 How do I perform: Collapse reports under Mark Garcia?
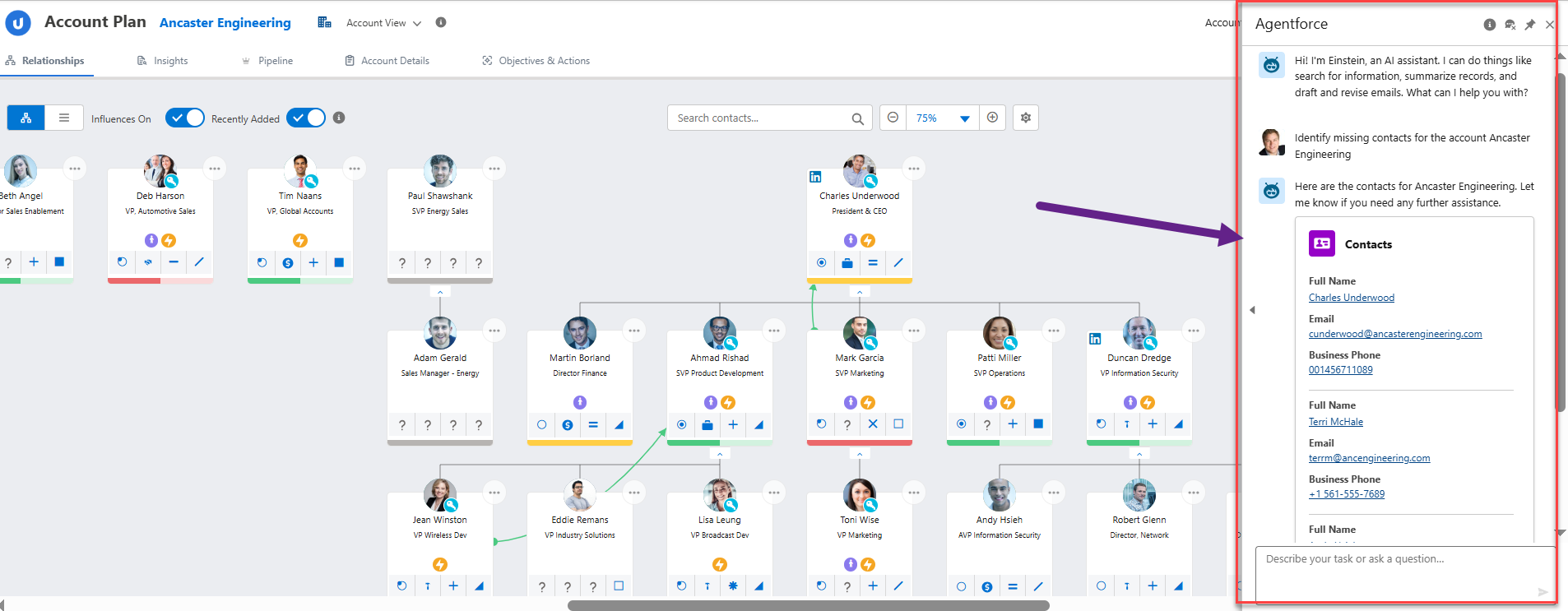pyautogui.click(x=860, y=454)
